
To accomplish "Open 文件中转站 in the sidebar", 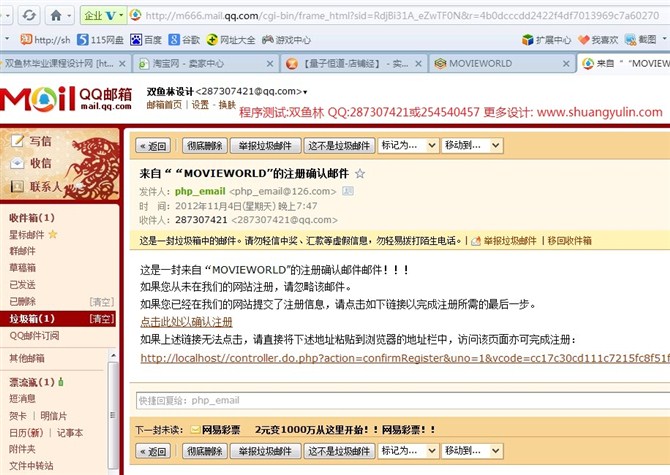I will coord(31,466).
